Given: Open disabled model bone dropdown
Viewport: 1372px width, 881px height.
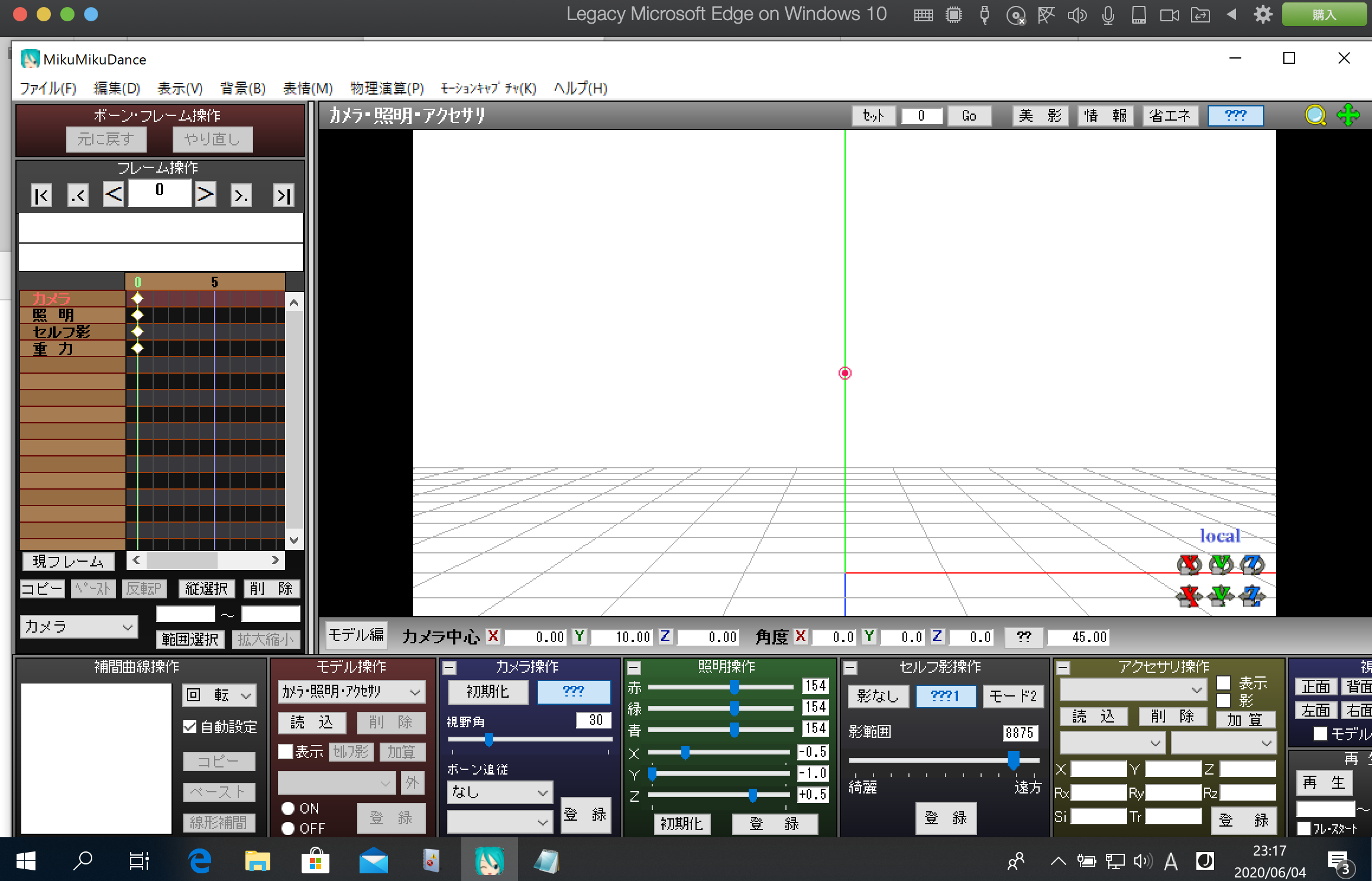Looking at the screenshot, I should click(336, 783).
